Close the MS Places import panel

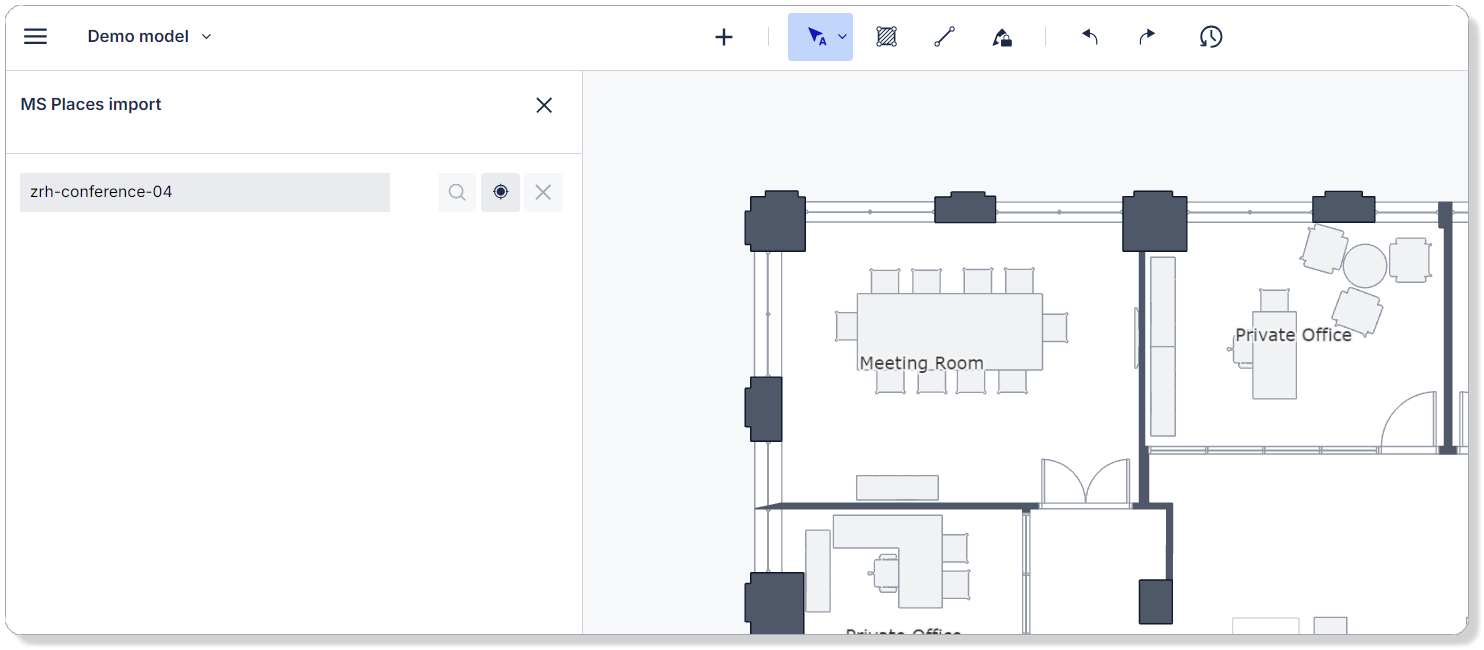544,105
